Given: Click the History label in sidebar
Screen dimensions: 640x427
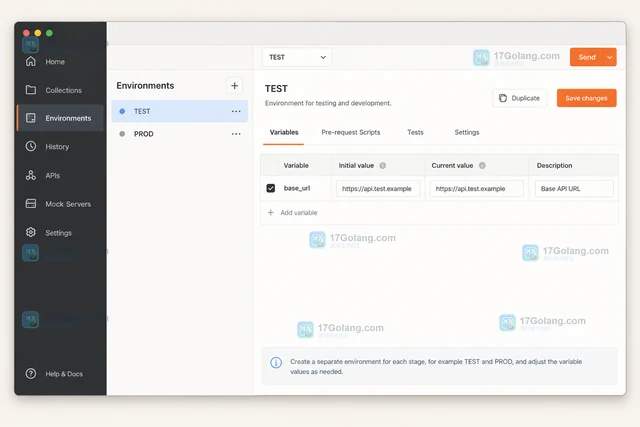Looking at the screenshot, I should [x=57, y=147].
